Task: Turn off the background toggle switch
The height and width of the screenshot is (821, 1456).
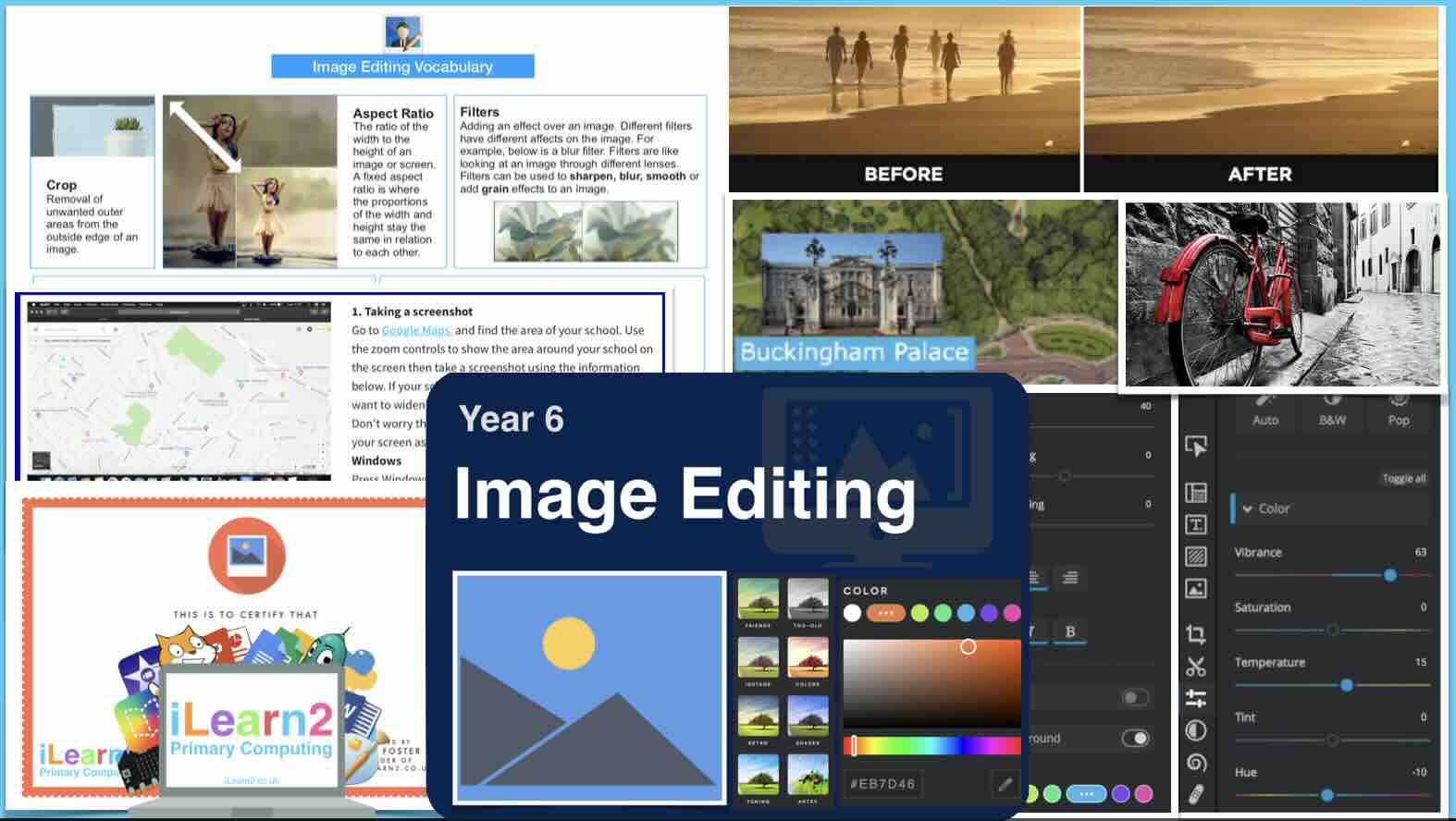Action: point(1135,738)
